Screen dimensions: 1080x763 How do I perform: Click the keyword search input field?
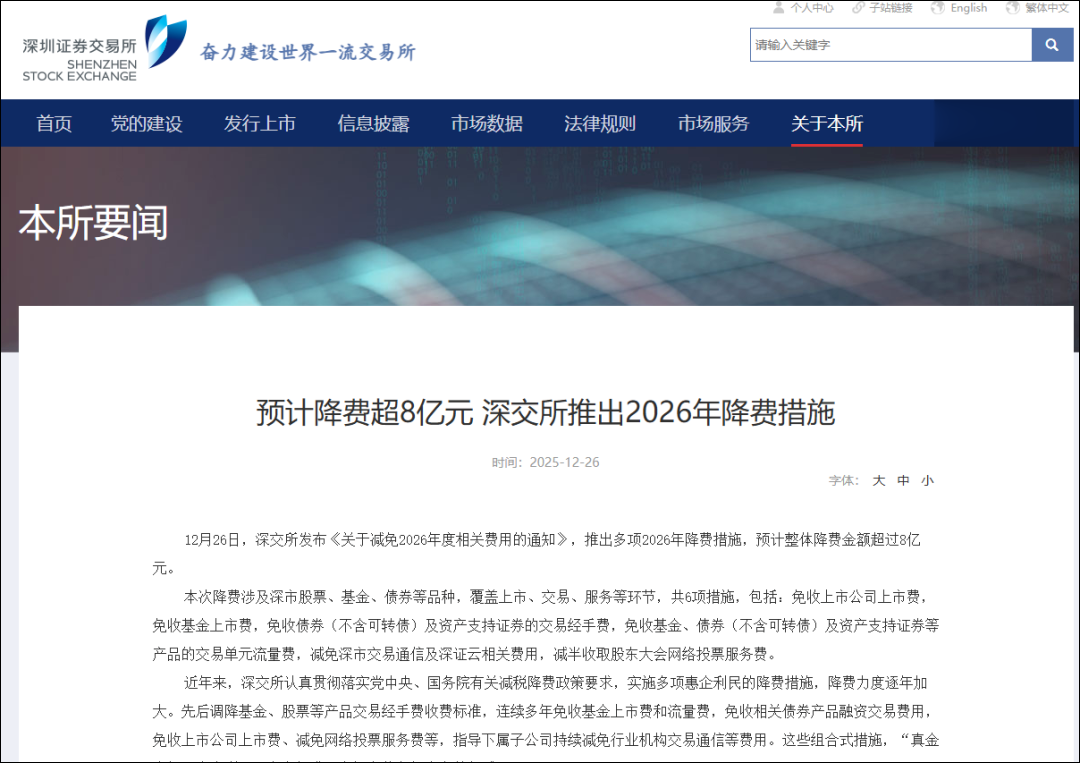pyautogui.click(x=890, y=45)
